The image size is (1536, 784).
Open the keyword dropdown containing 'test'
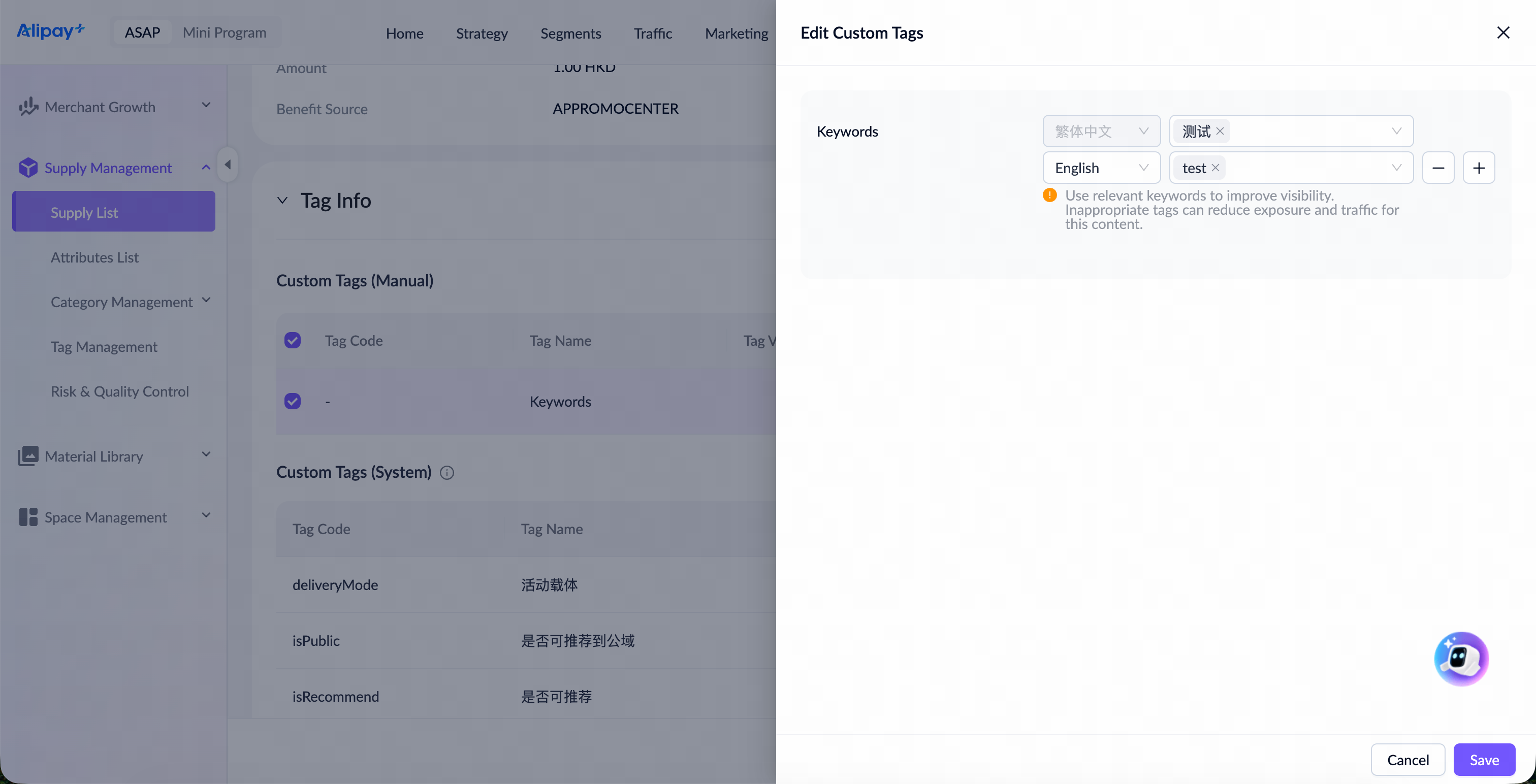[x=1291, y=168]
